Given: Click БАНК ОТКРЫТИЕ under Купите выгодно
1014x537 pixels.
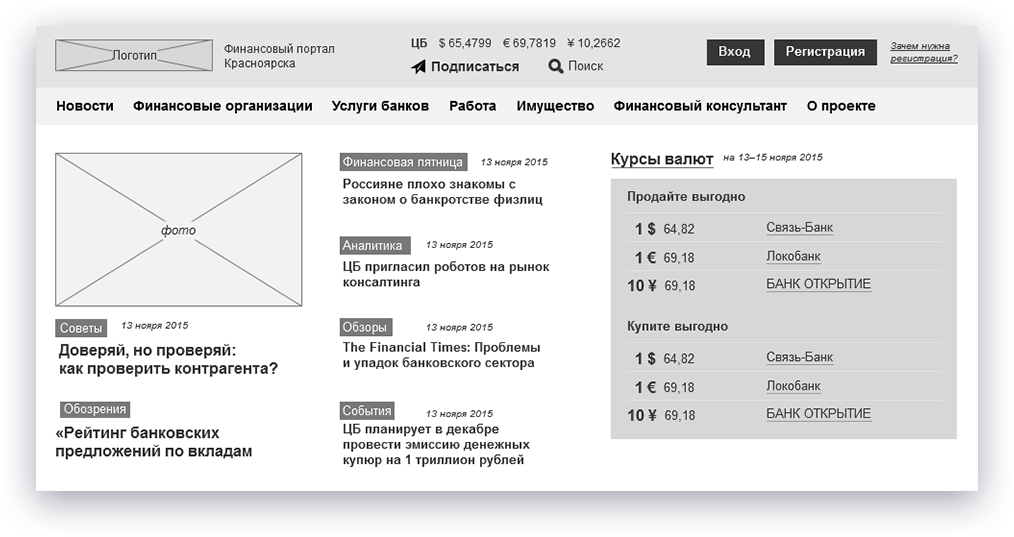Looking at the screenshot, I should click(819, 413).
